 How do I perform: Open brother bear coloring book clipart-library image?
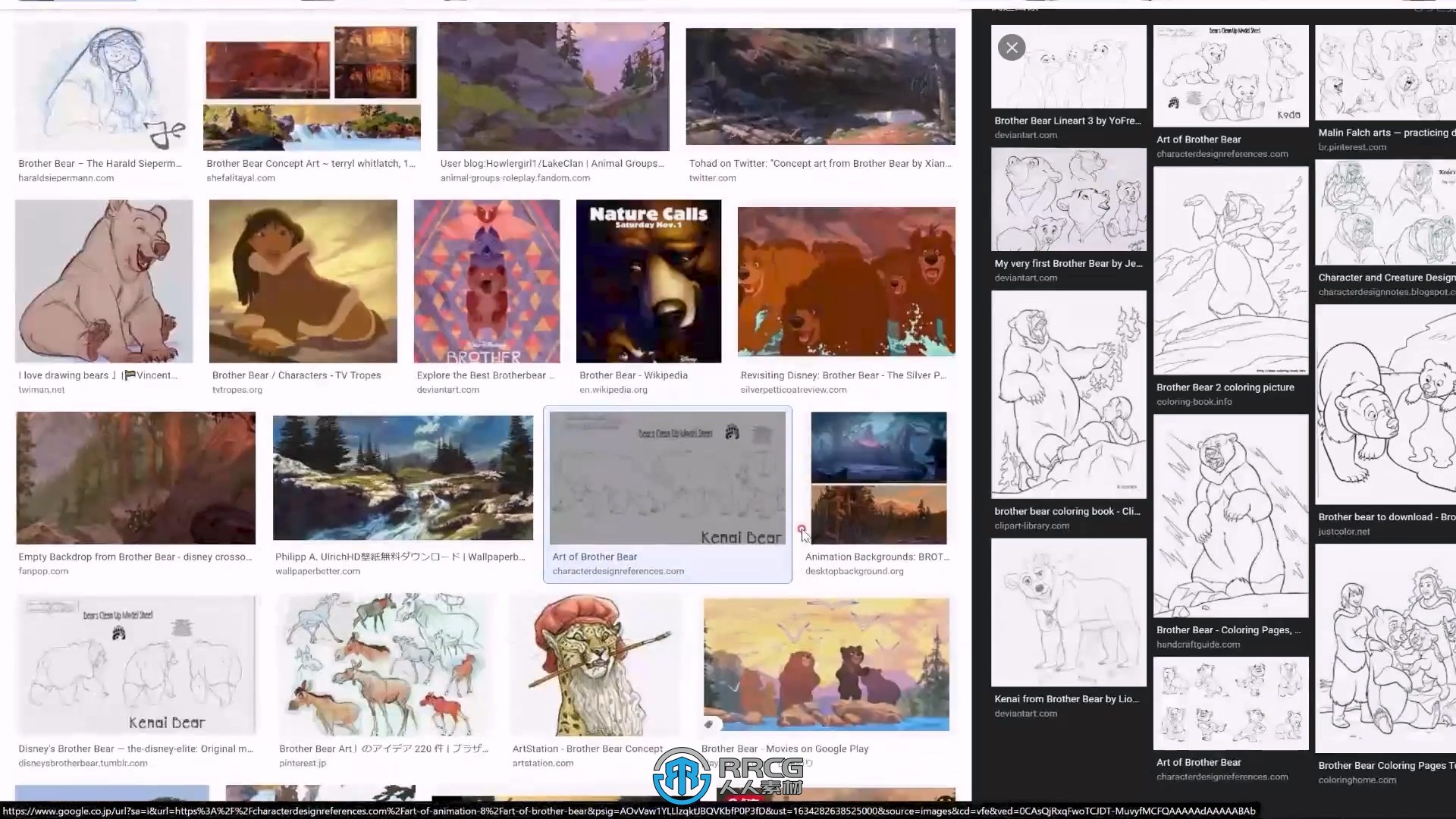click(1068, 394)
